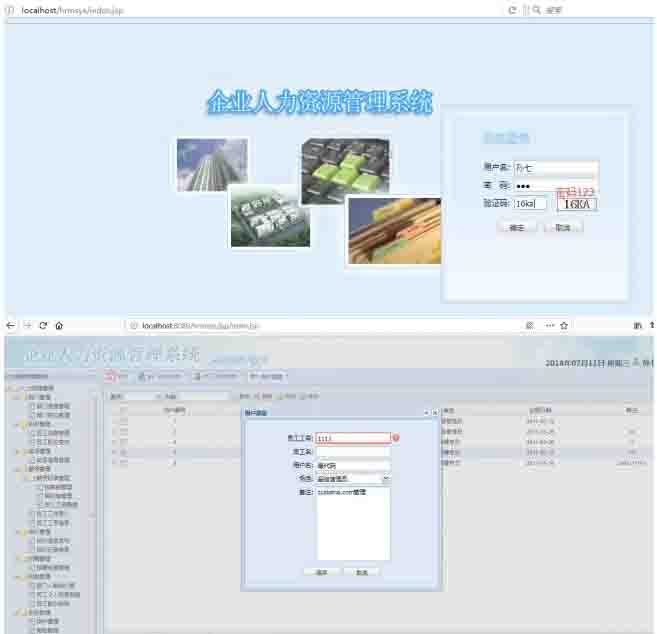The image size is (657, 634).
Task: Click the 取消 button on the login form
Action: pos(562,227)
